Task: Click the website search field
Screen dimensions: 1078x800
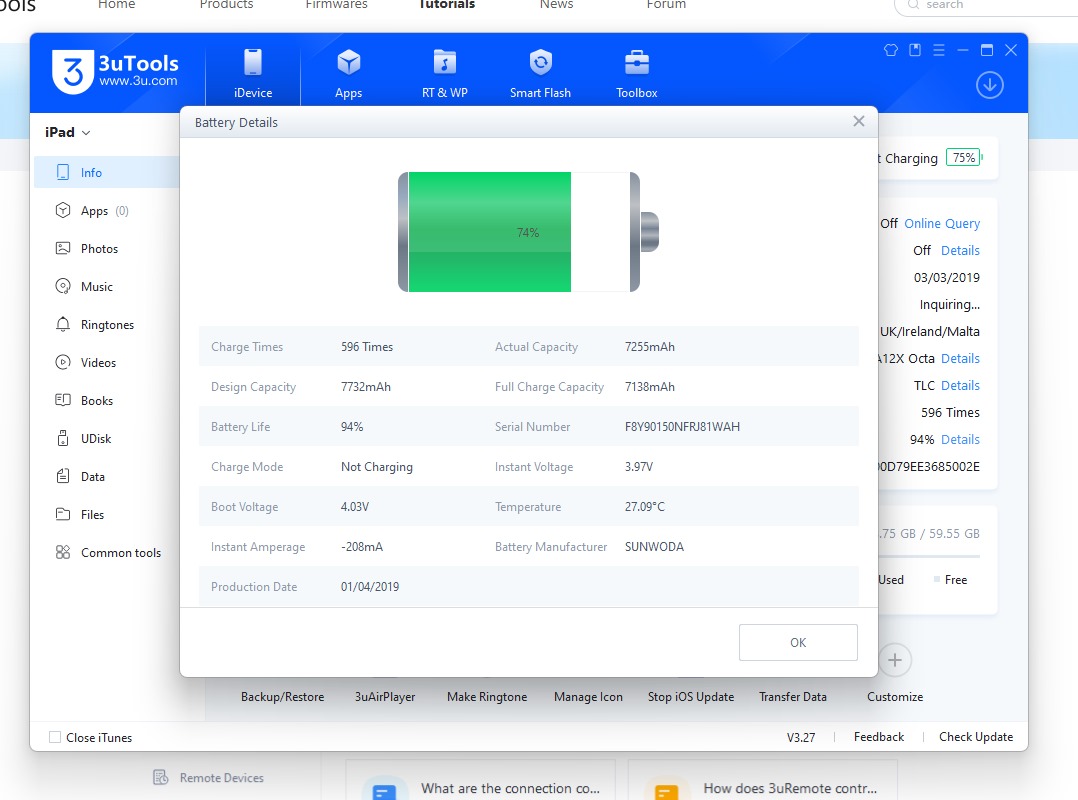Action: [x=987, y=6]
